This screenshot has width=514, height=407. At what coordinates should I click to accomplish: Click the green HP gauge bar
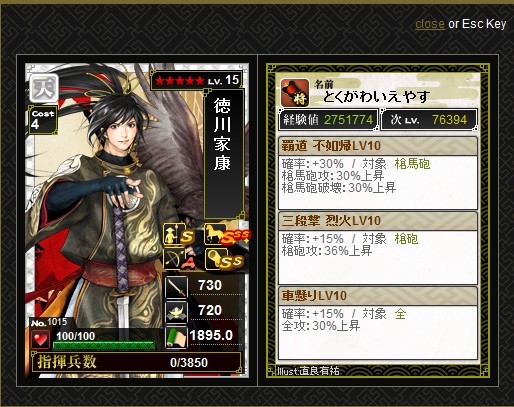click(104, 345)
